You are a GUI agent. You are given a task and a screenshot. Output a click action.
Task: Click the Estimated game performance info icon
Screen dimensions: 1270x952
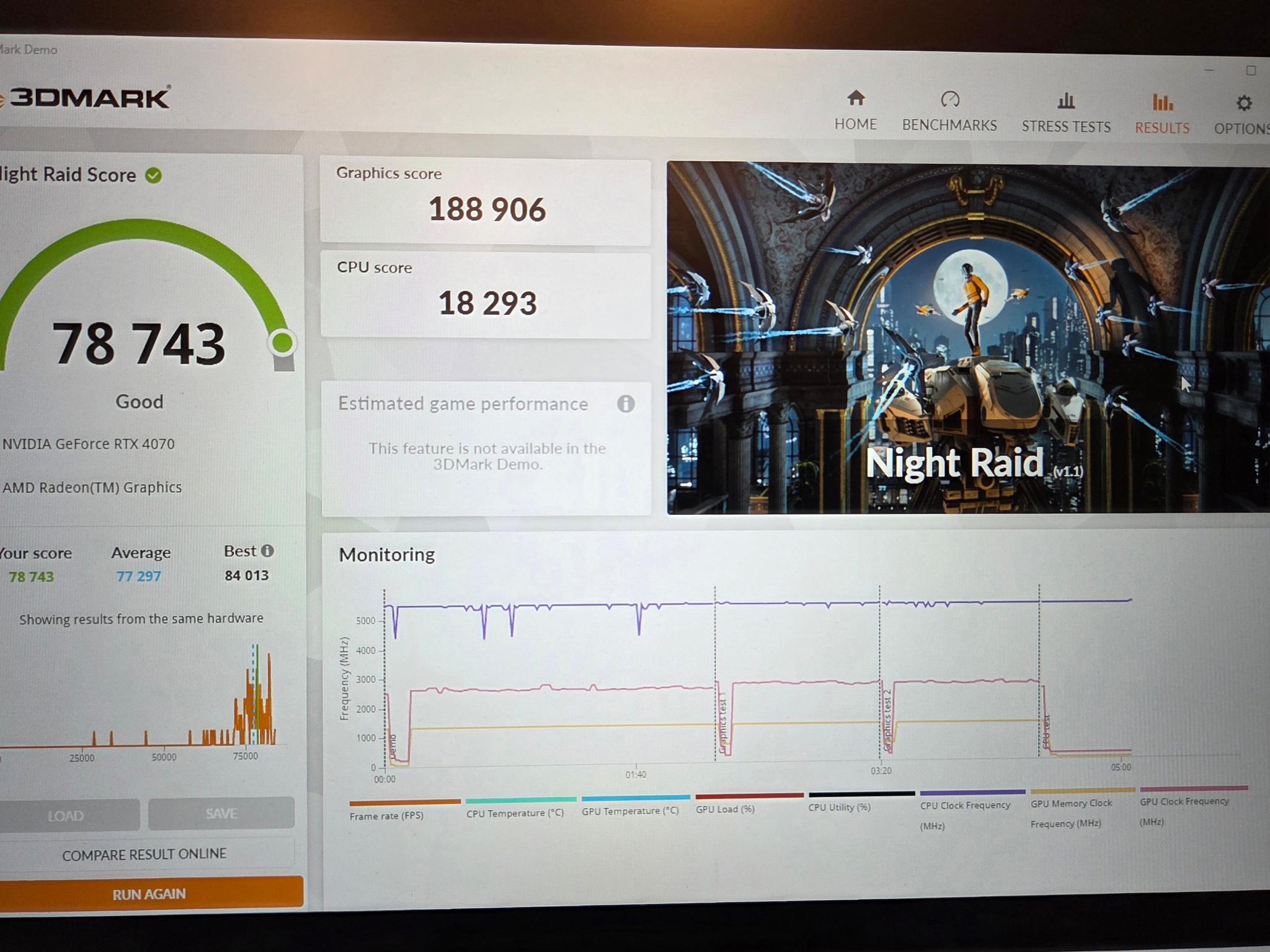coord(626,404)
